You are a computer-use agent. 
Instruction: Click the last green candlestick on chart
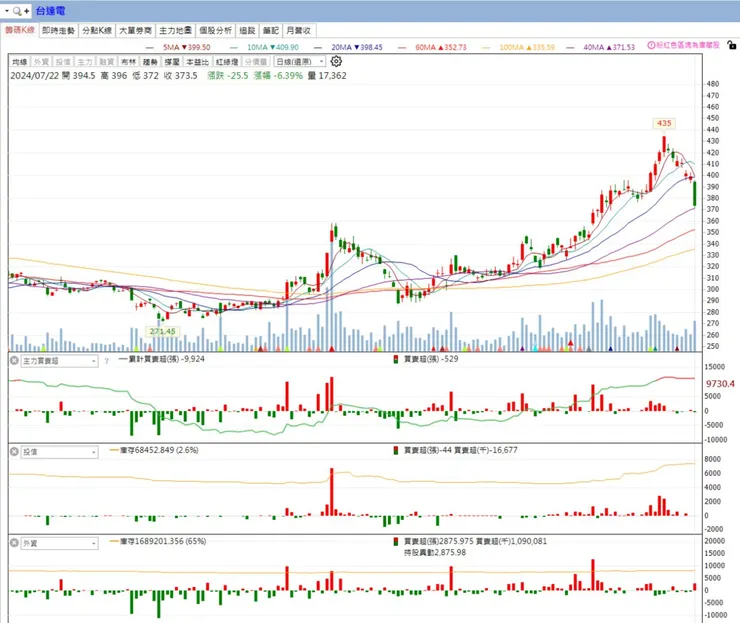695,194
